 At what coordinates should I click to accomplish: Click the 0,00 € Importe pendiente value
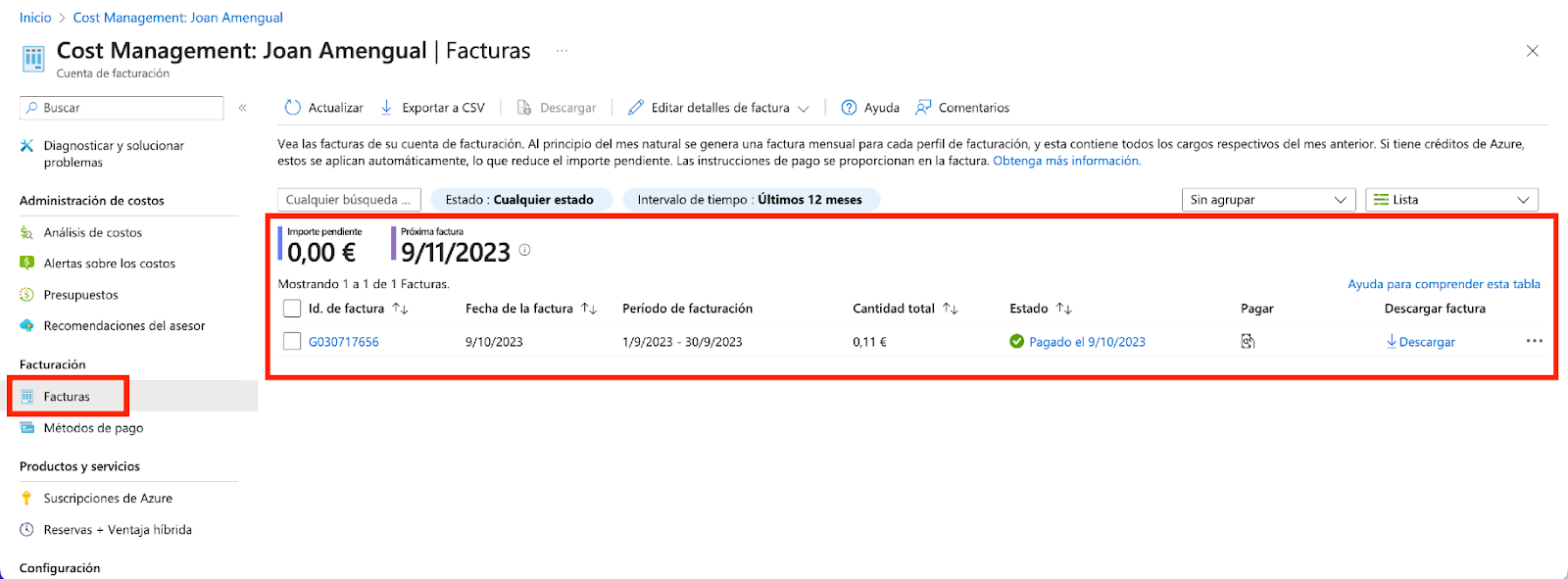coord(321,253)
